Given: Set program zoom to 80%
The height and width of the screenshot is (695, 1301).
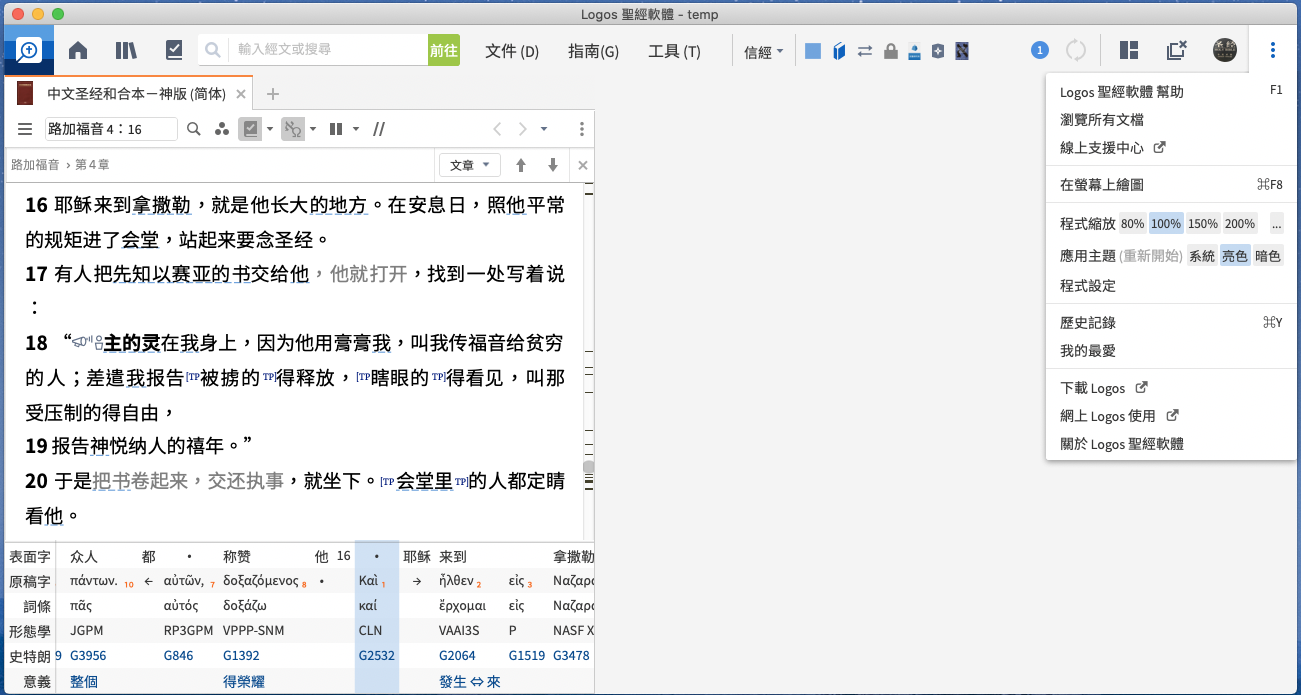Looking at the screenshot, I should 1132,224.
